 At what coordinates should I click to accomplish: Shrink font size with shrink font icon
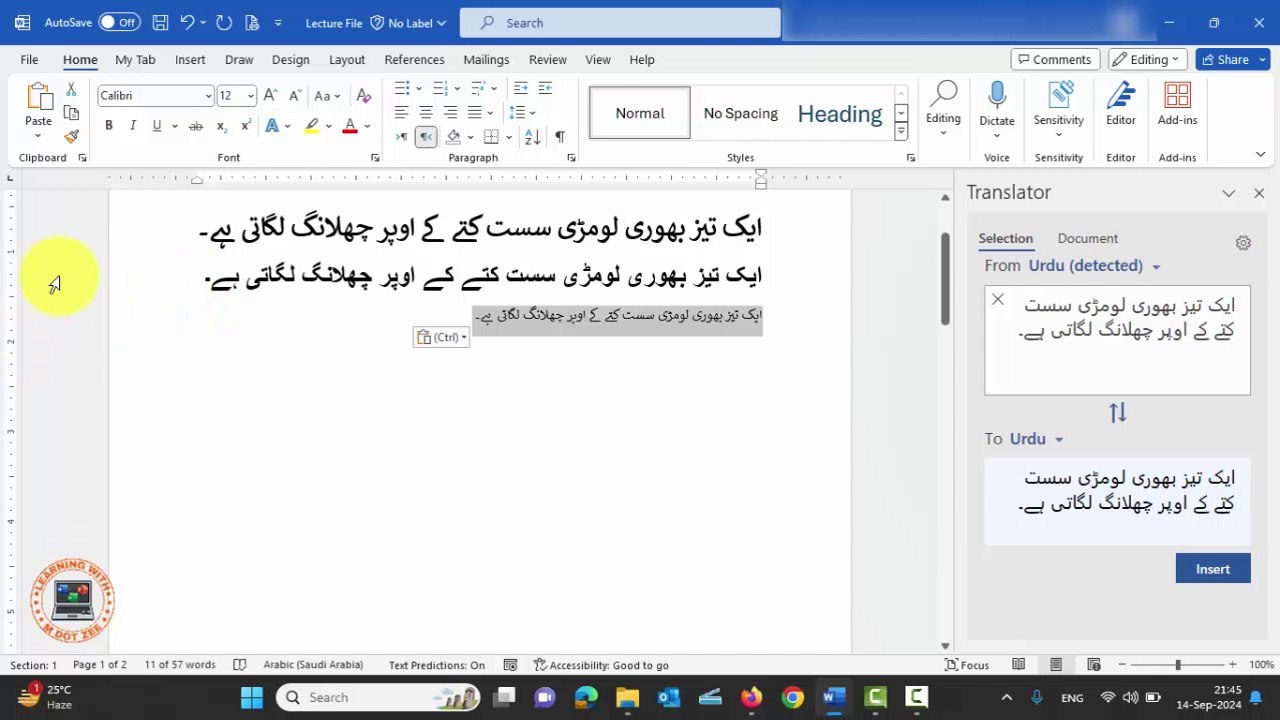[x=295, y=95]
